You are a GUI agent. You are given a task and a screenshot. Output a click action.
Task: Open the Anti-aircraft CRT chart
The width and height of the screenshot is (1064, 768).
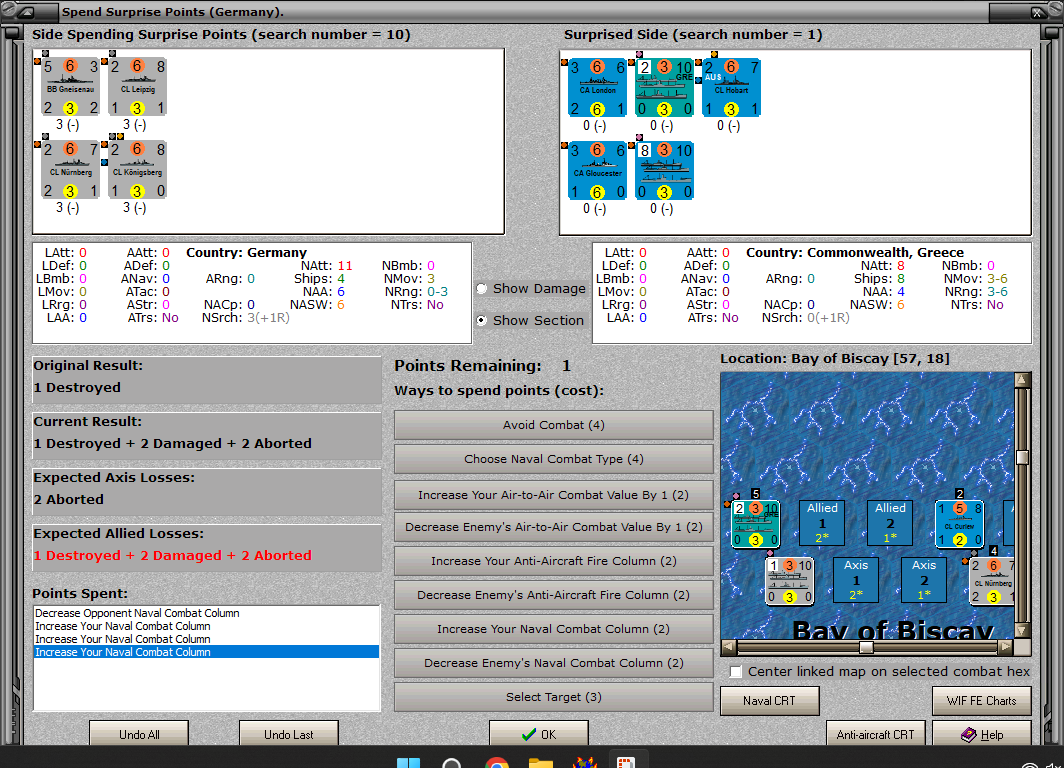(x=875, y=734)
